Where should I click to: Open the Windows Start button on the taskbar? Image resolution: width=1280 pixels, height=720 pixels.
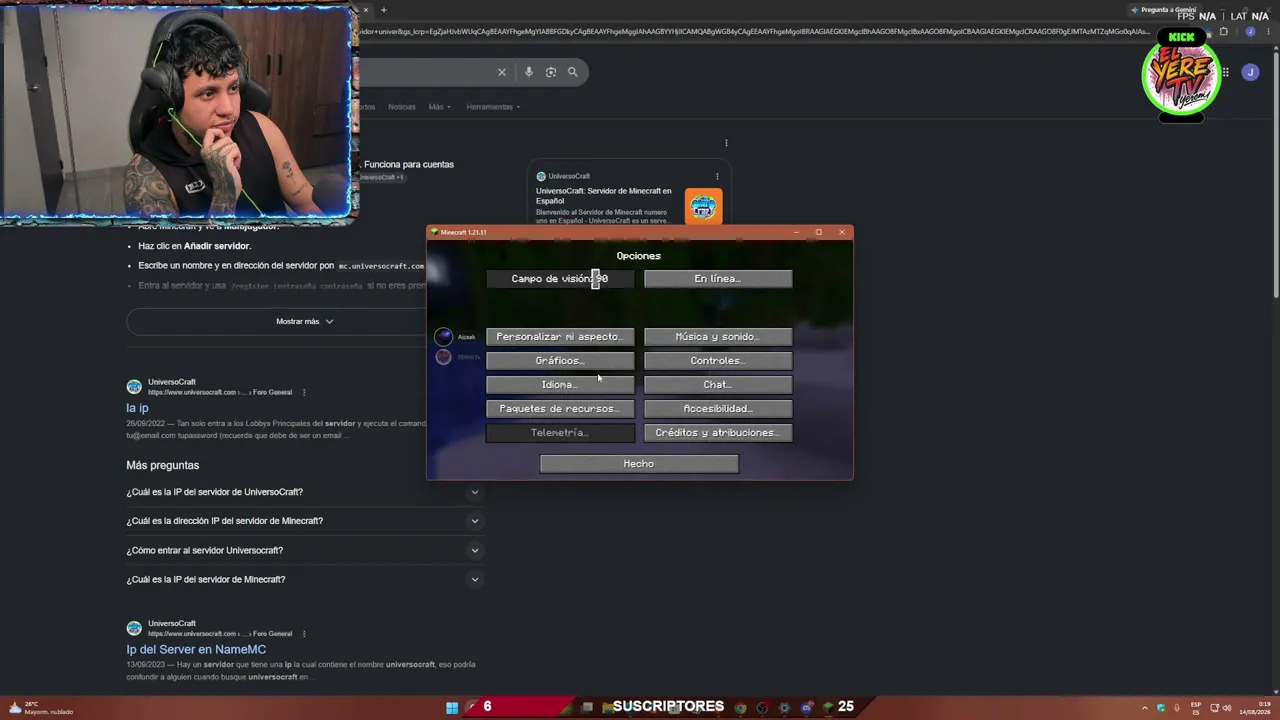[452, 707]
